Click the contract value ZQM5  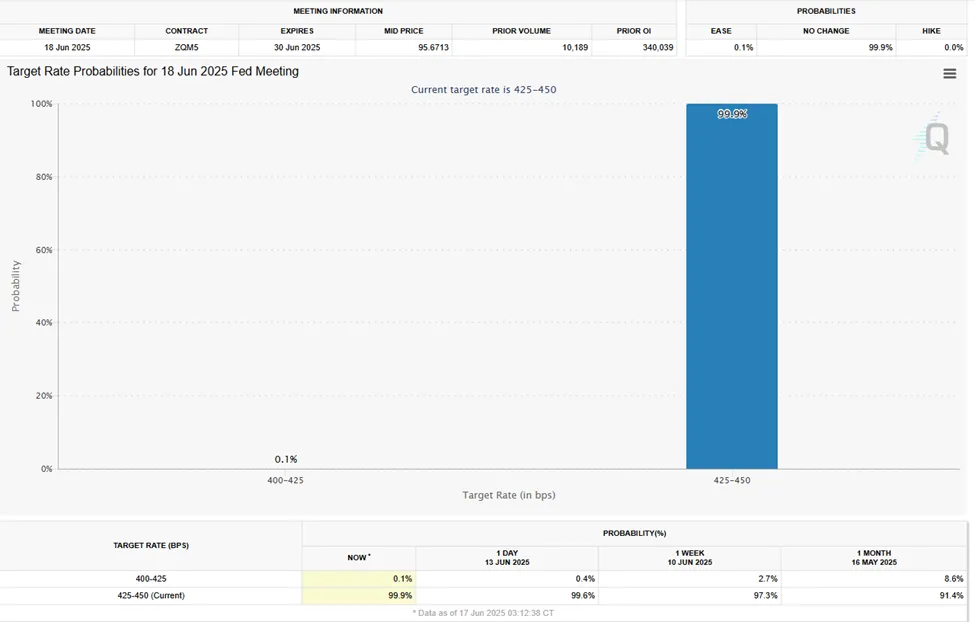pos(187,47)
